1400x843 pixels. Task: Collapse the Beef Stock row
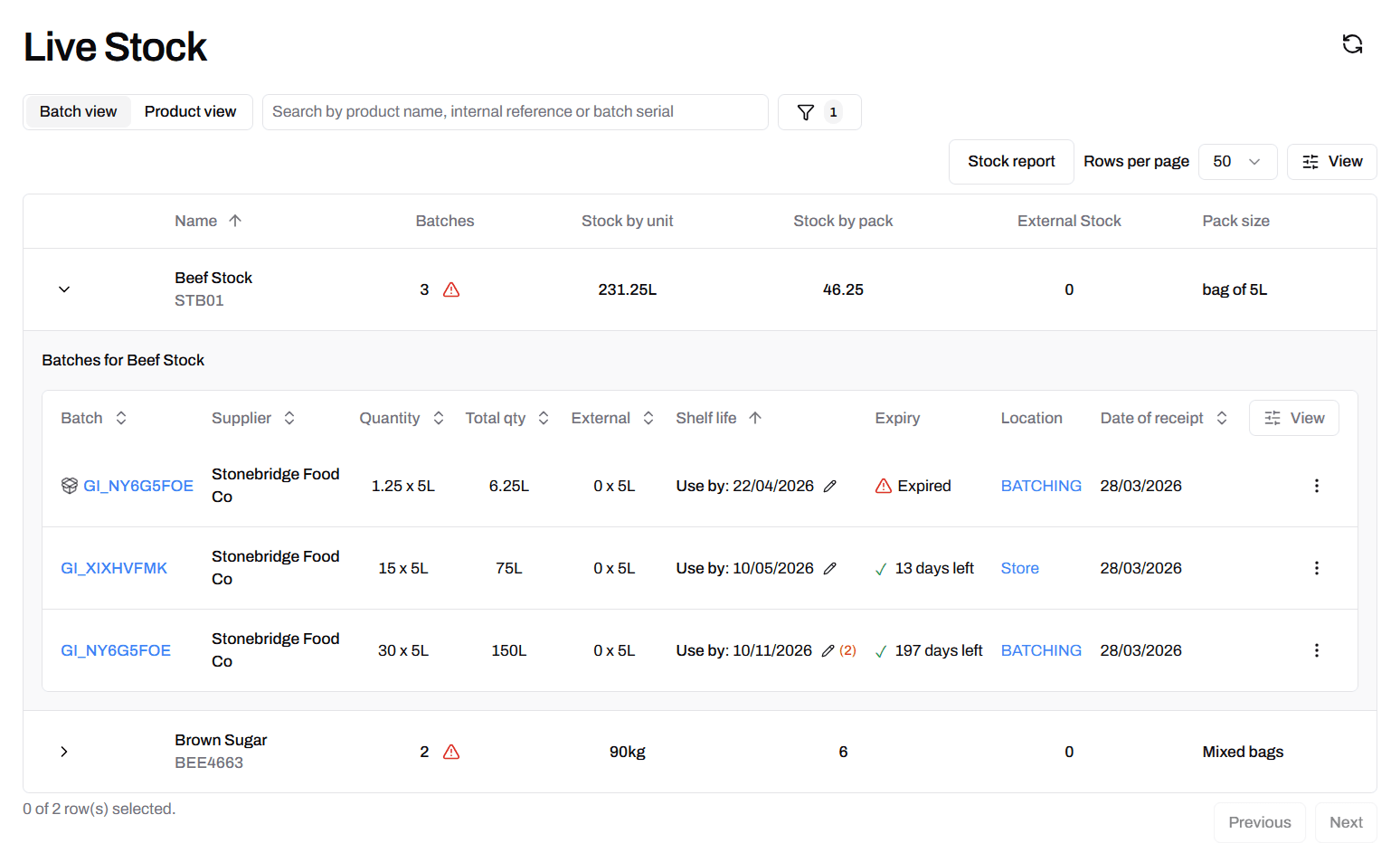pyautogui.click(x=64, y=289)
